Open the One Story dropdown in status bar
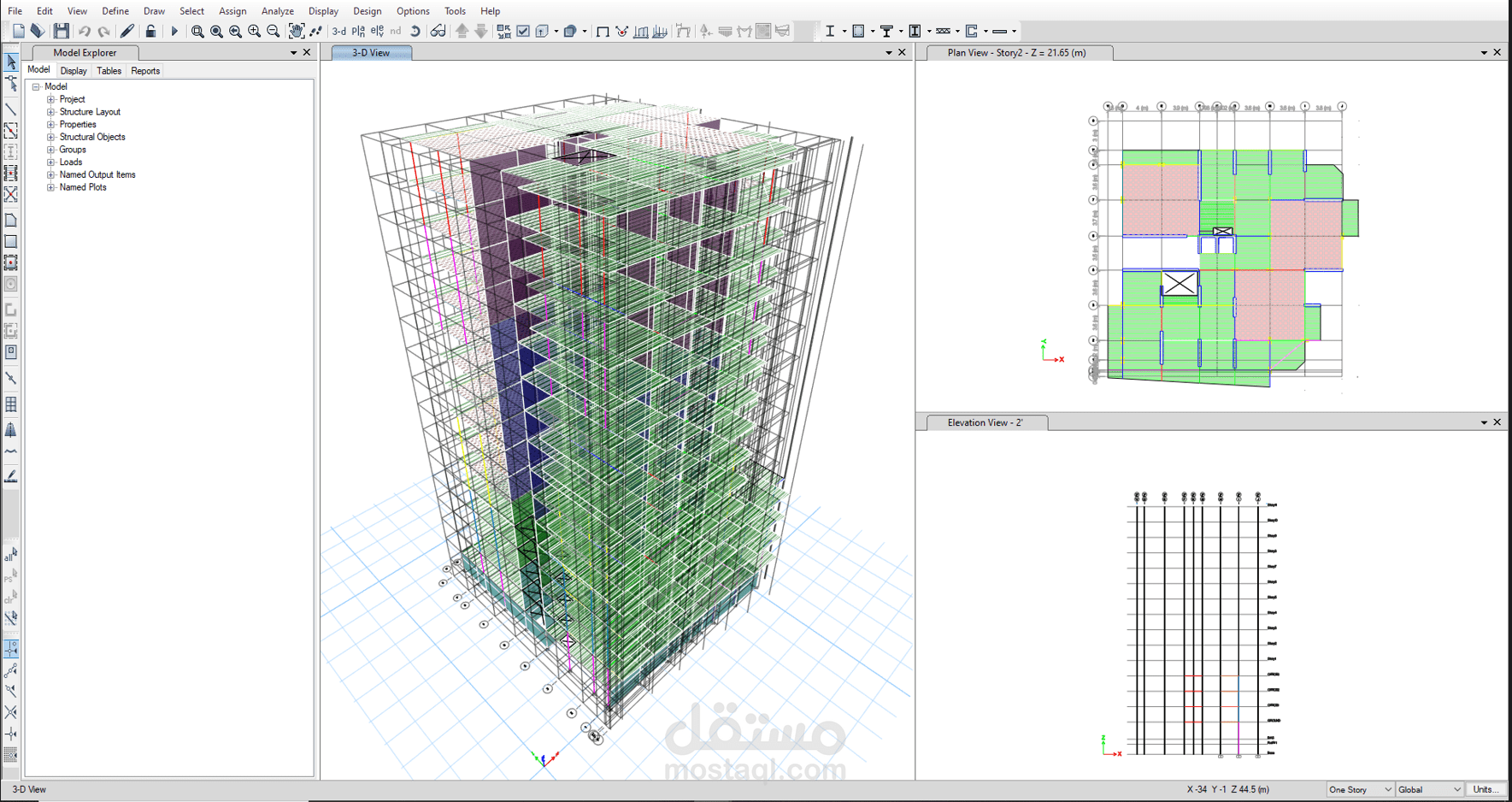 [x=1360, y=789]
